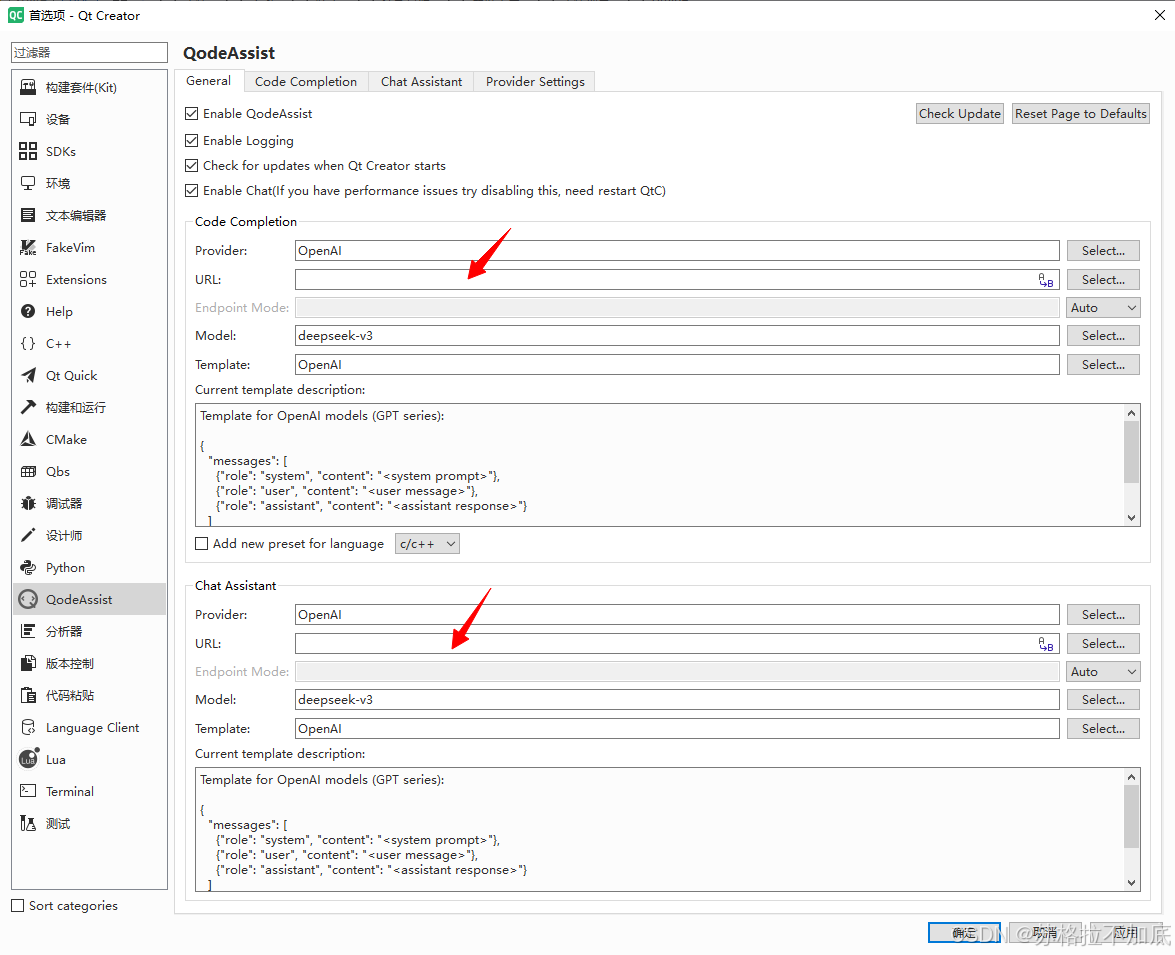This screenshot has height=955, width=1175.
Task: Expand the c/c++ language dropdown
Action: tap(427, 544)
